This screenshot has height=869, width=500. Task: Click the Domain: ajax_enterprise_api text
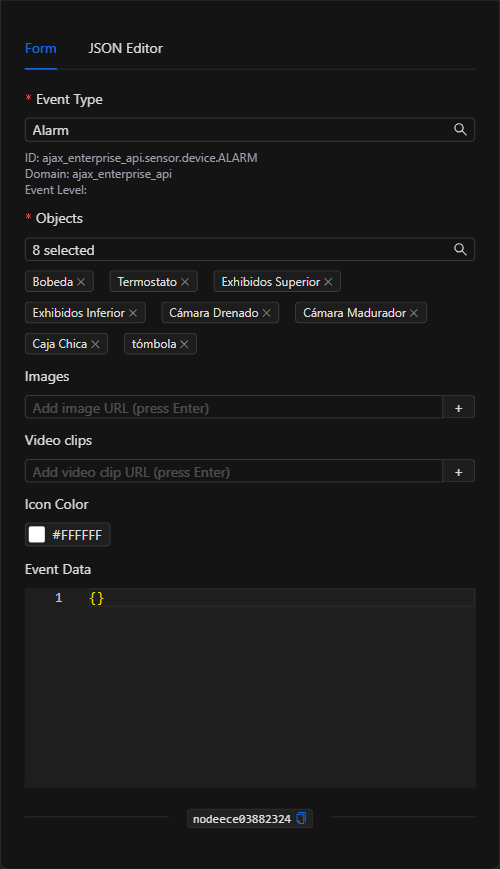98,174
